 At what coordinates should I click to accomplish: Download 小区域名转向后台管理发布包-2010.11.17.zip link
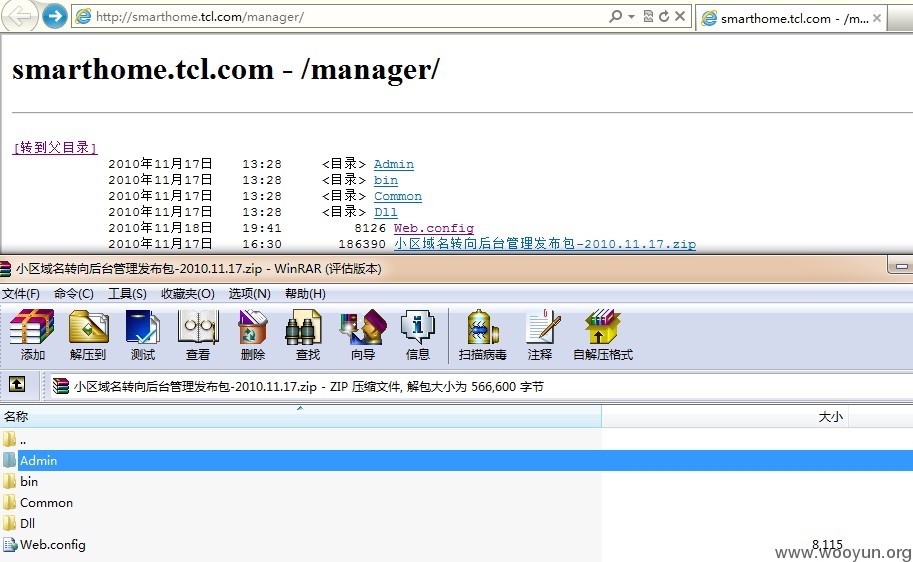point(545,244)
